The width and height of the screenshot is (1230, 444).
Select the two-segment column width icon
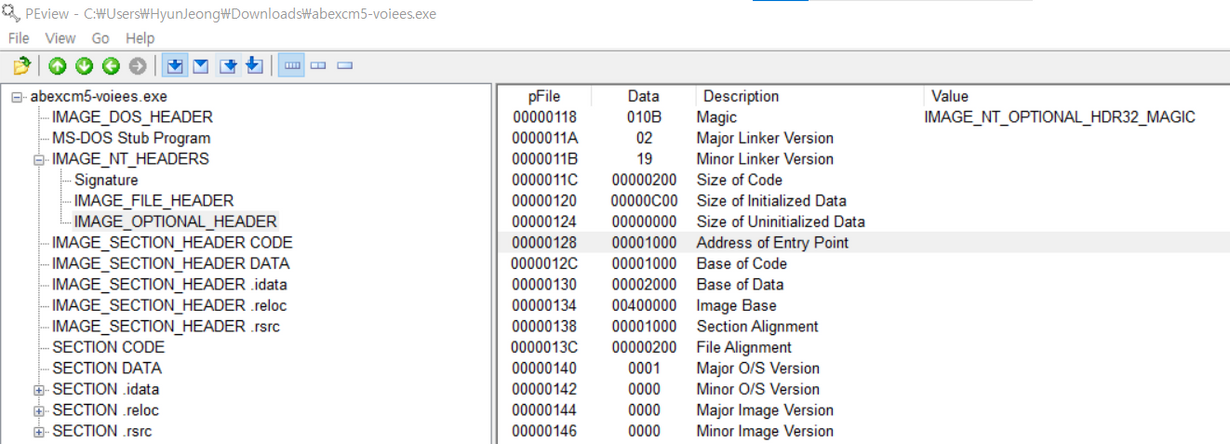point(319,66)
